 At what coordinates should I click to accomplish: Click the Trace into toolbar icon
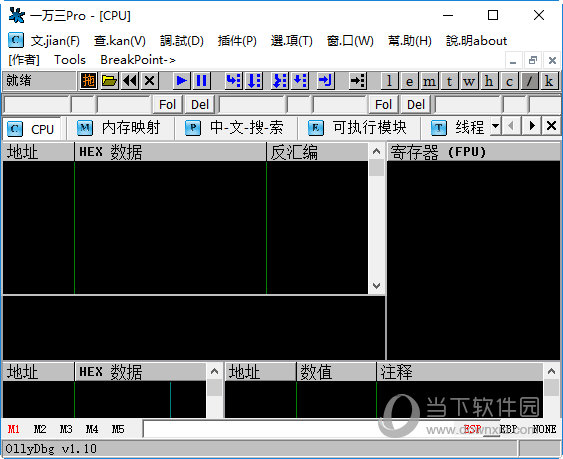coord(280,81)
